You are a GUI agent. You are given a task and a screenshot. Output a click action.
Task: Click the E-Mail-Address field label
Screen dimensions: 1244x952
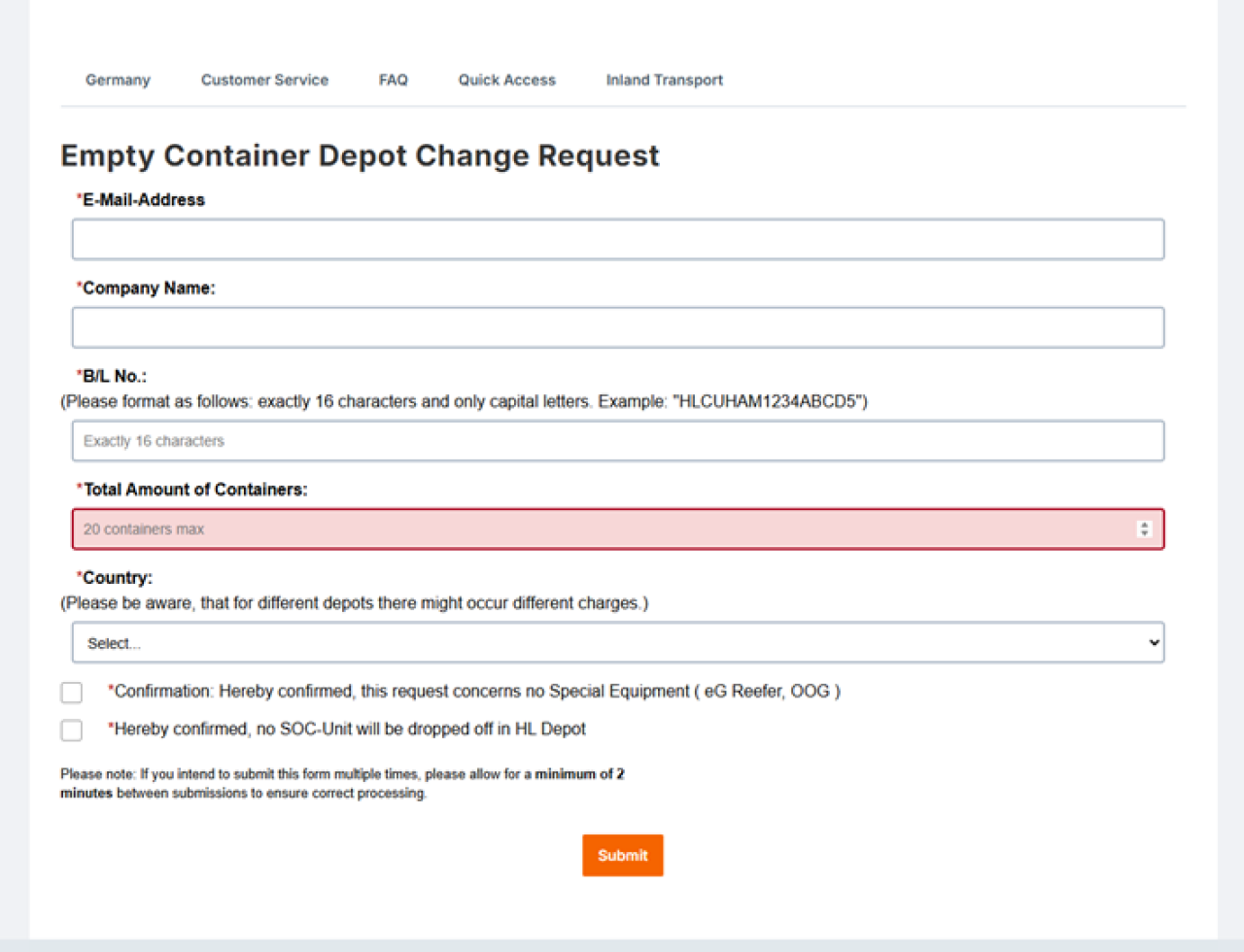[143, 200]
